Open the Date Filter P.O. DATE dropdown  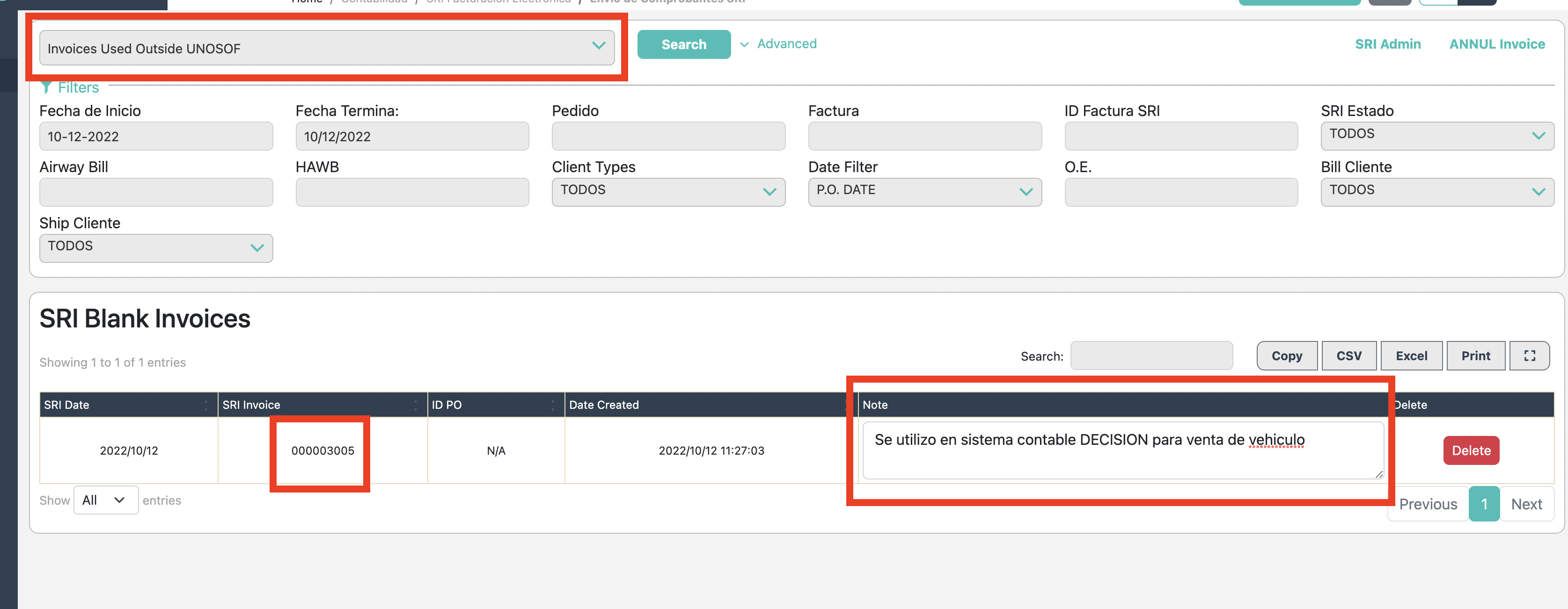pos(924,191)
